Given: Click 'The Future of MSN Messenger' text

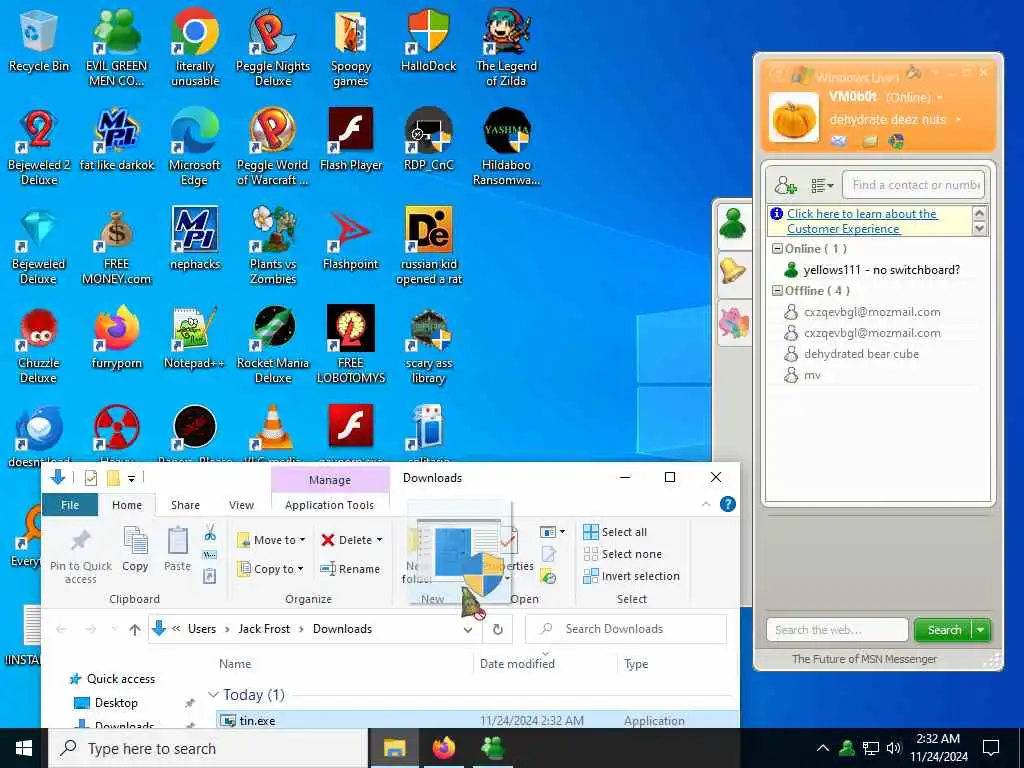Looking at the screenshot, I should [x=864, y=659].
